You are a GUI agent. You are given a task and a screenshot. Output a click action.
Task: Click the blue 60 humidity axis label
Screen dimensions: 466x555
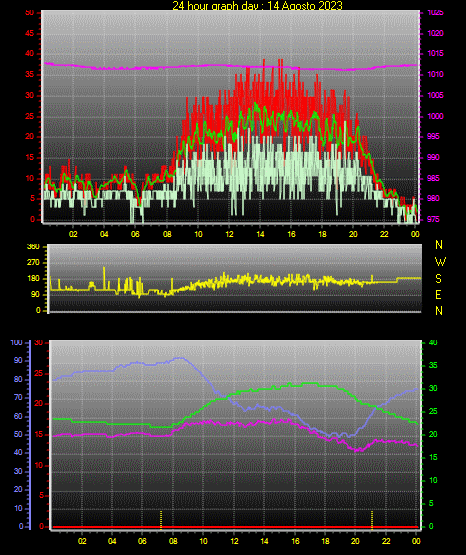click(x=18, y=416)
